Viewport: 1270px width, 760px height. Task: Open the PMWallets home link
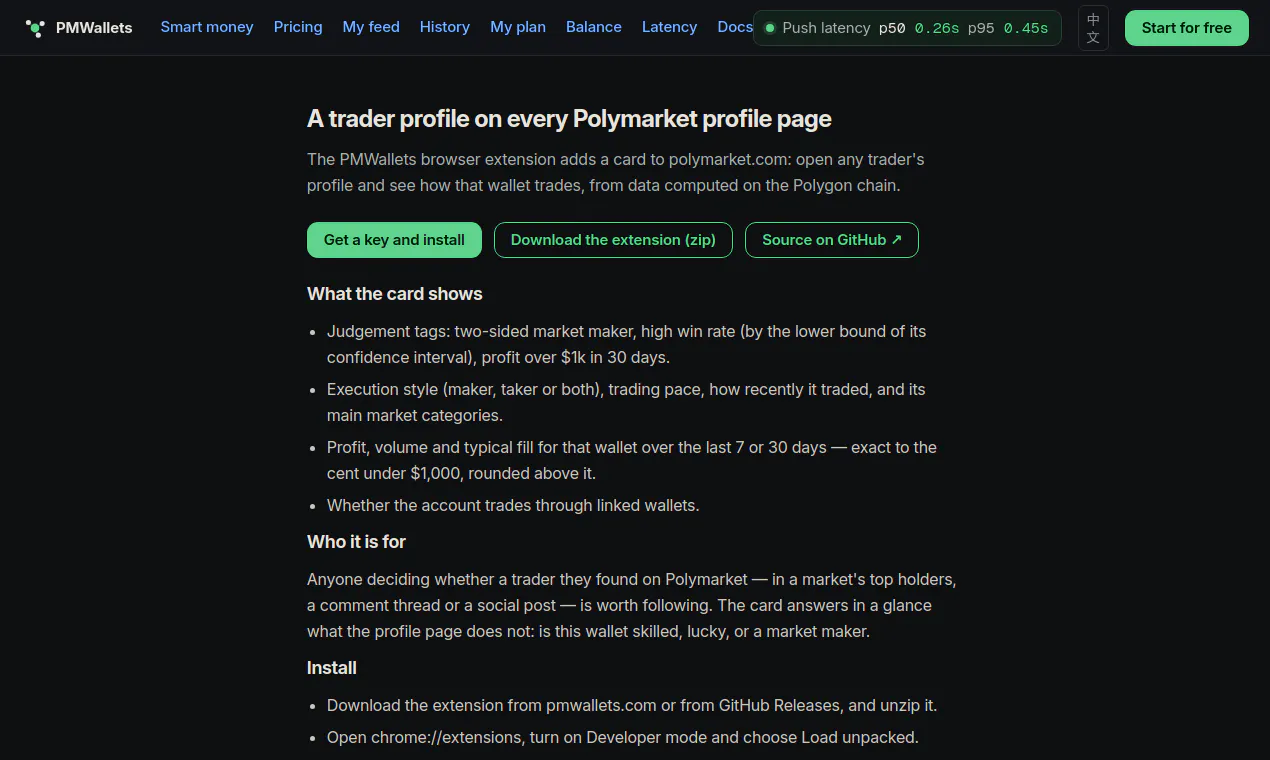coord(79,28)
